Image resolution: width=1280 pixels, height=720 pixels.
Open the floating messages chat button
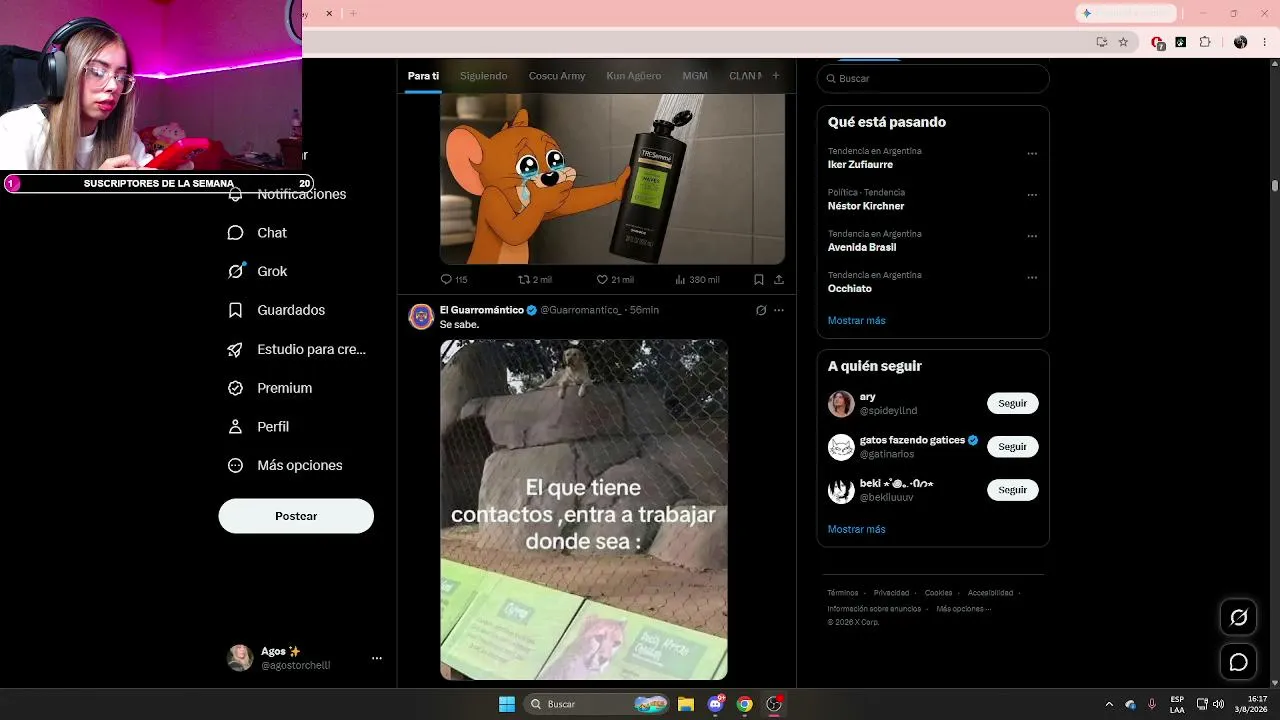pyautogui.click(x=1238, y=662)
